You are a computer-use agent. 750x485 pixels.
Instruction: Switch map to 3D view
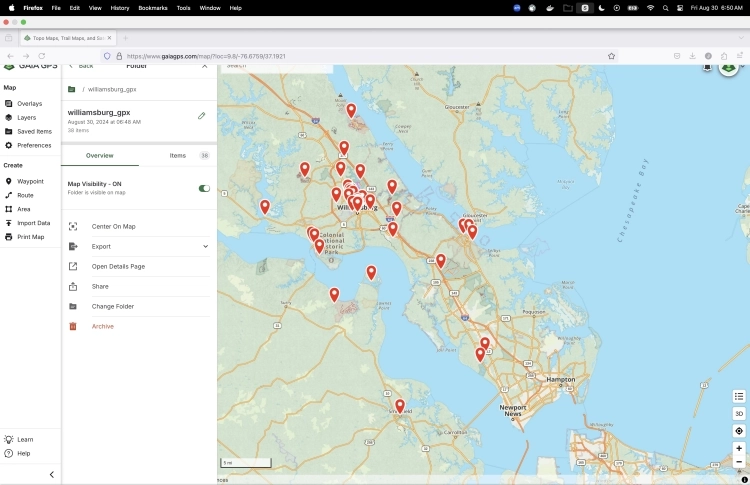tap(739, 413)
